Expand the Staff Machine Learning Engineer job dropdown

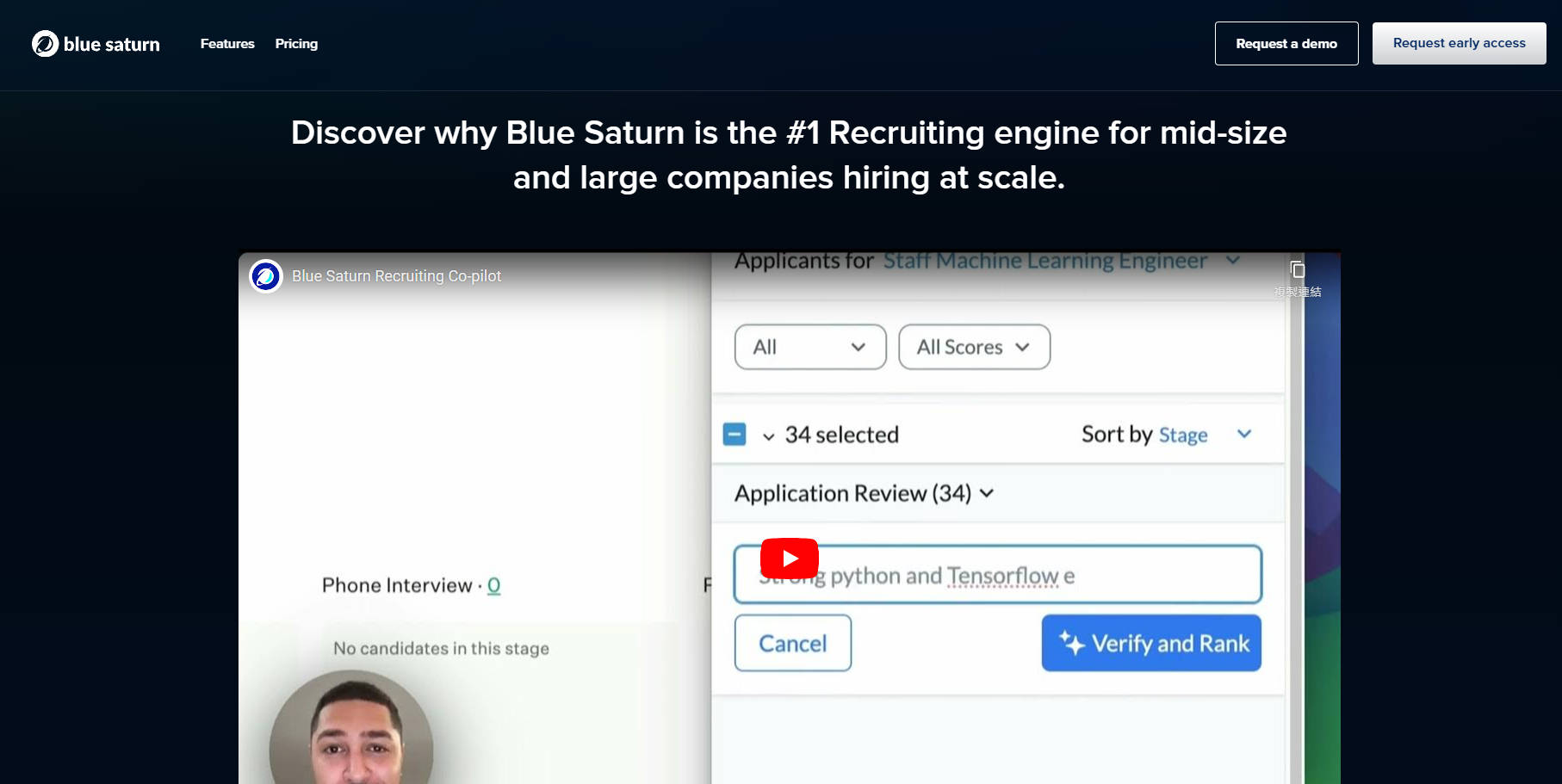pos(1234,260)
